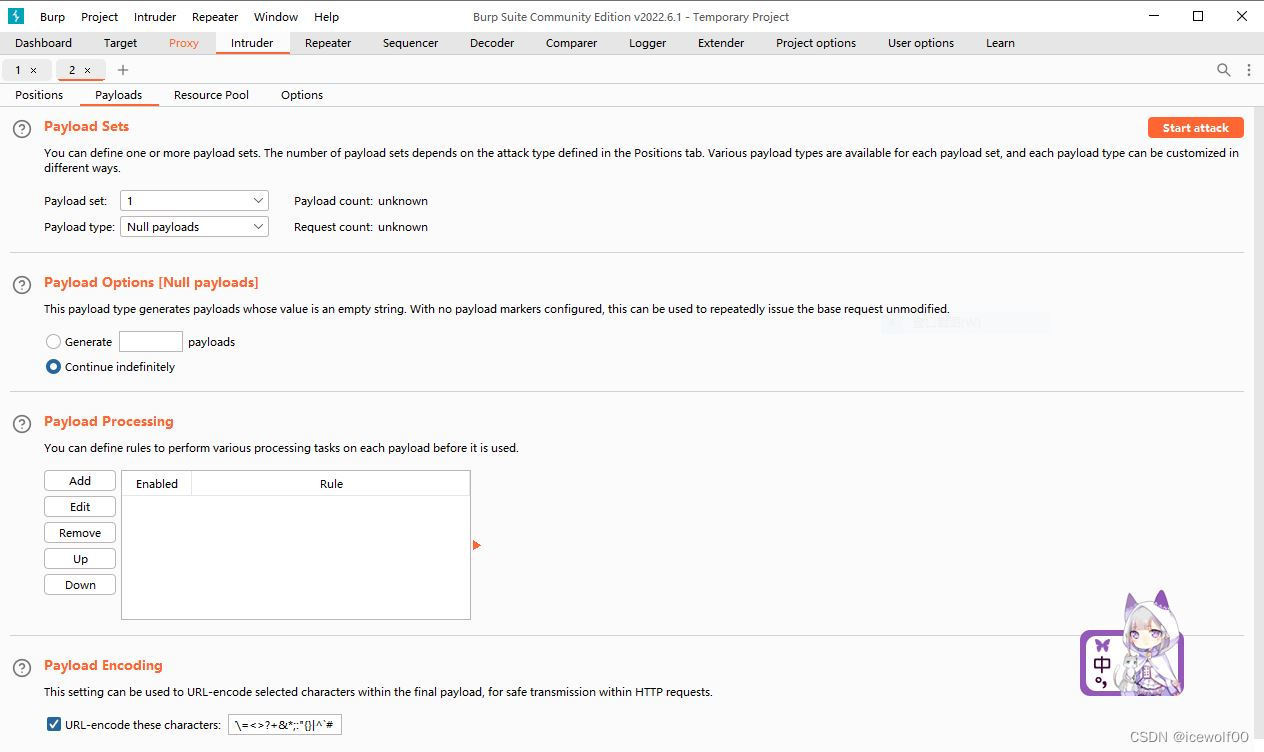Open the Payload type dropdown
Image resolution: width=1264 pixels, height=752 pixels.
(194, 227)
